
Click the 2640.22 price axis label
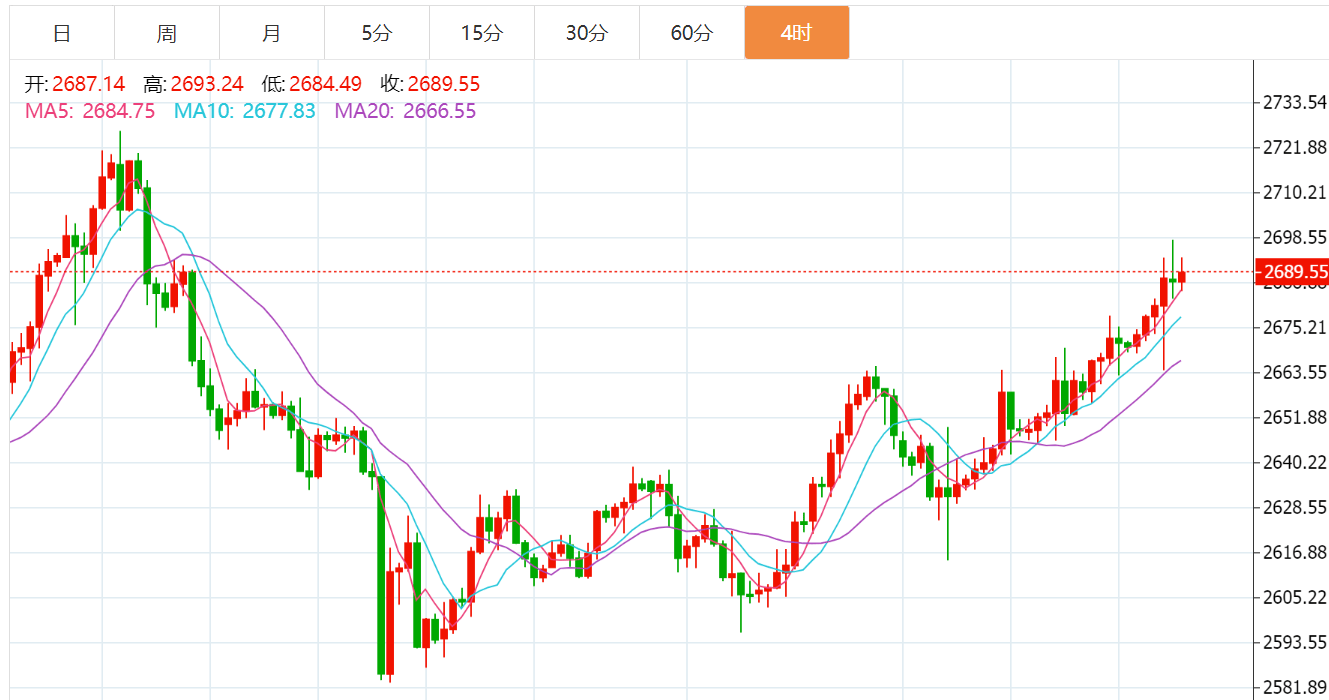pos(1295,462)
